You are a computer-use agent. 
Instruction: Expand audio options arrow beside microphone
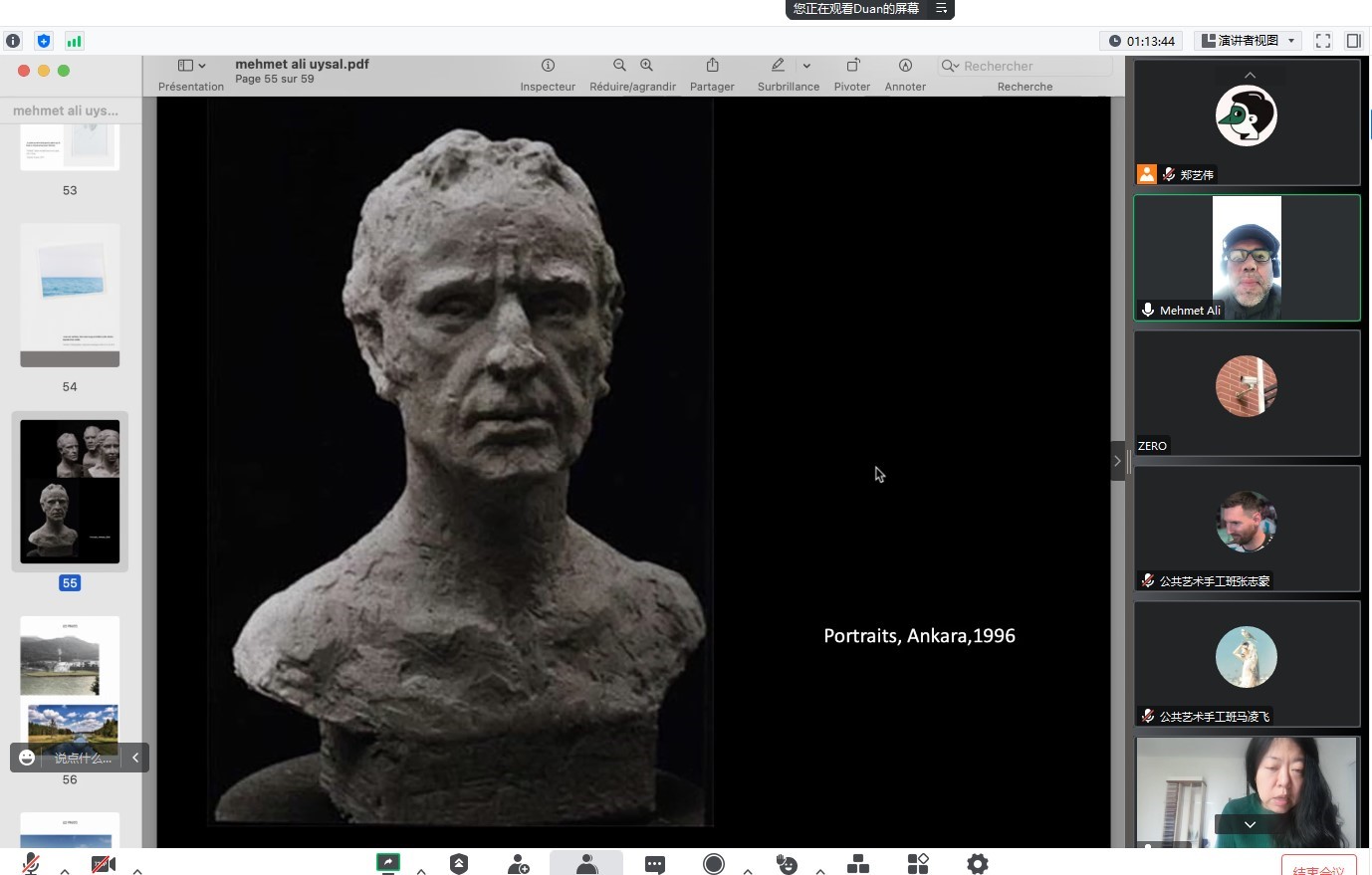(x=65, y=870)
